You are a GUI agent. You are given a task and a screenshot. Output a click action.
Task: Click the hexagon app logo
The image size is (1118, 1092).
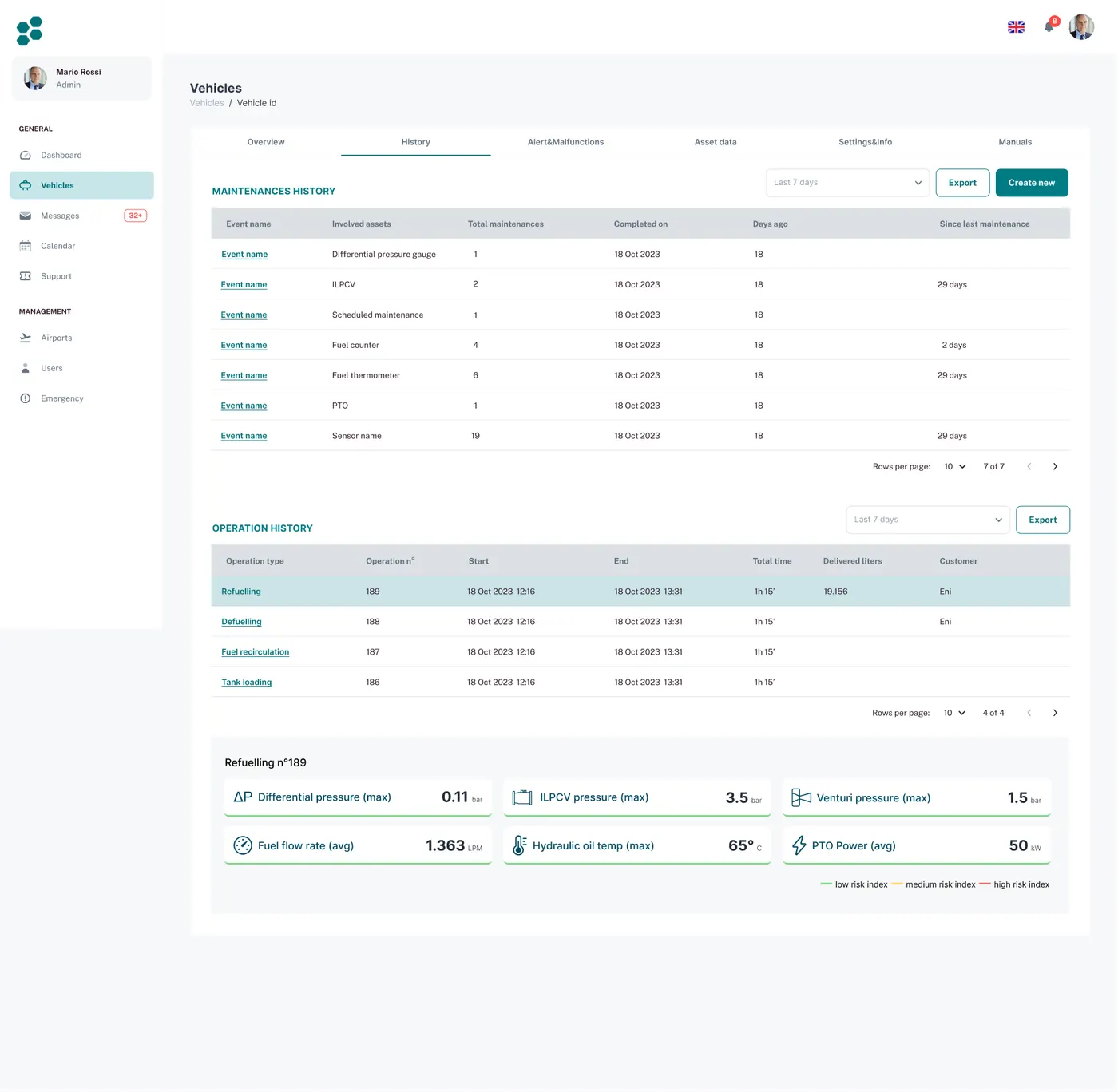point(30,30)
